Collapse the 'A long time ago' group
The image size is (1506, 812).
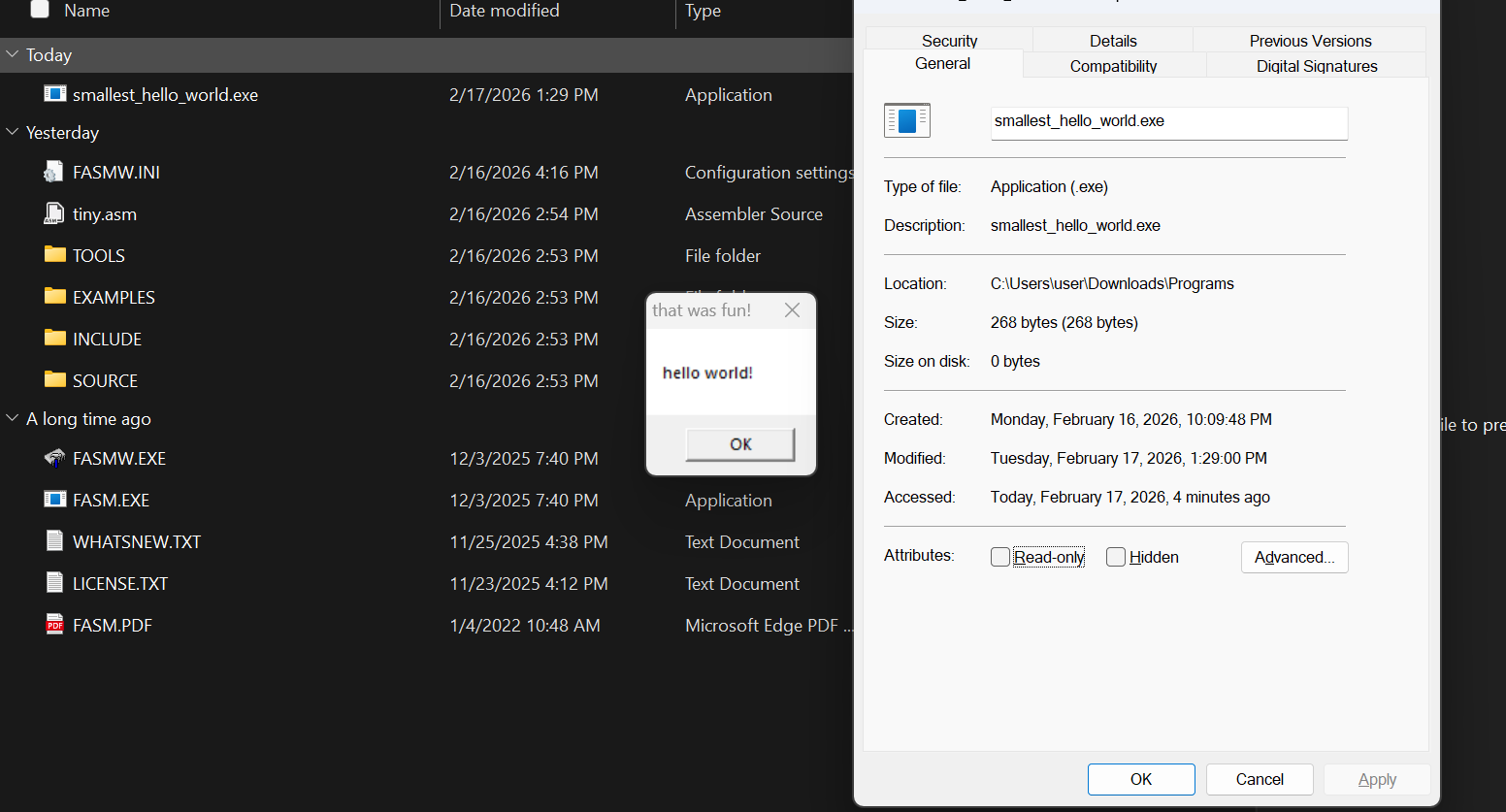(13, 418)
